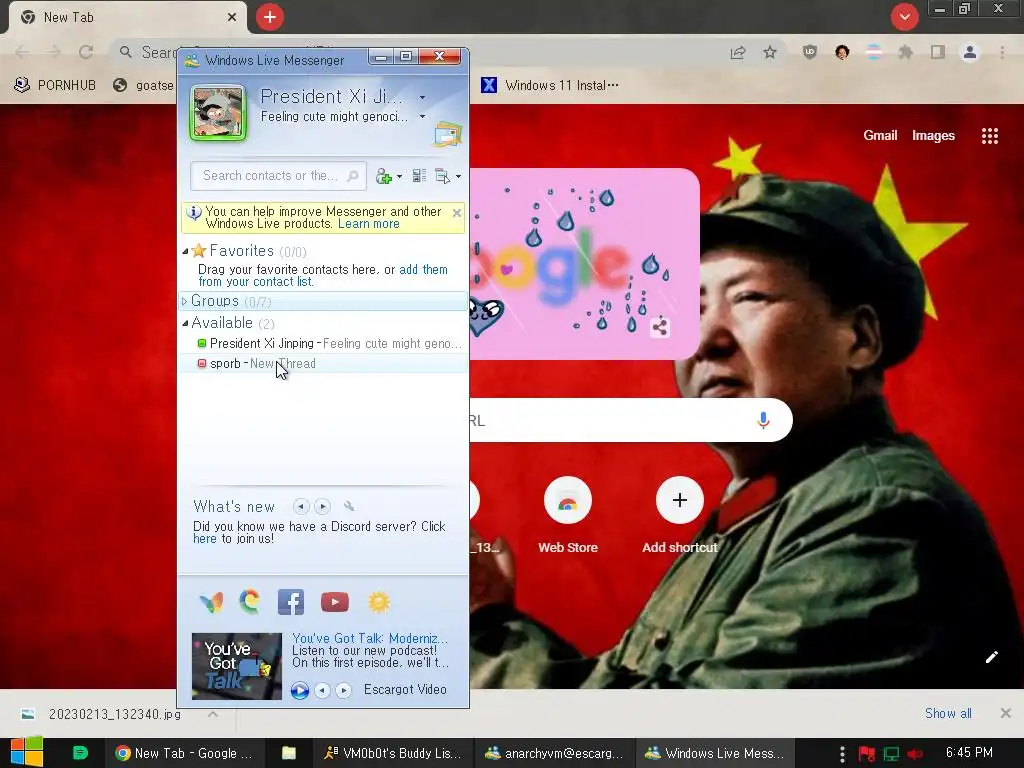Start voice search with microphone icon
The width and height of the screenshot is (1024, 768).
[x=763, y=420]
